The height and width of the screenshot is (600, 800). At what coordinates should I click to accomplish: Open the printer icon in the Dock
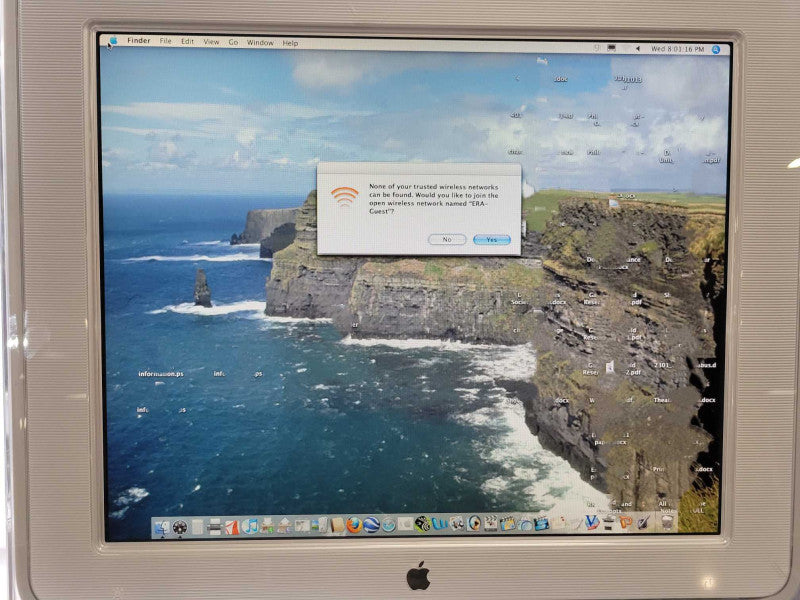click(215, 527)
